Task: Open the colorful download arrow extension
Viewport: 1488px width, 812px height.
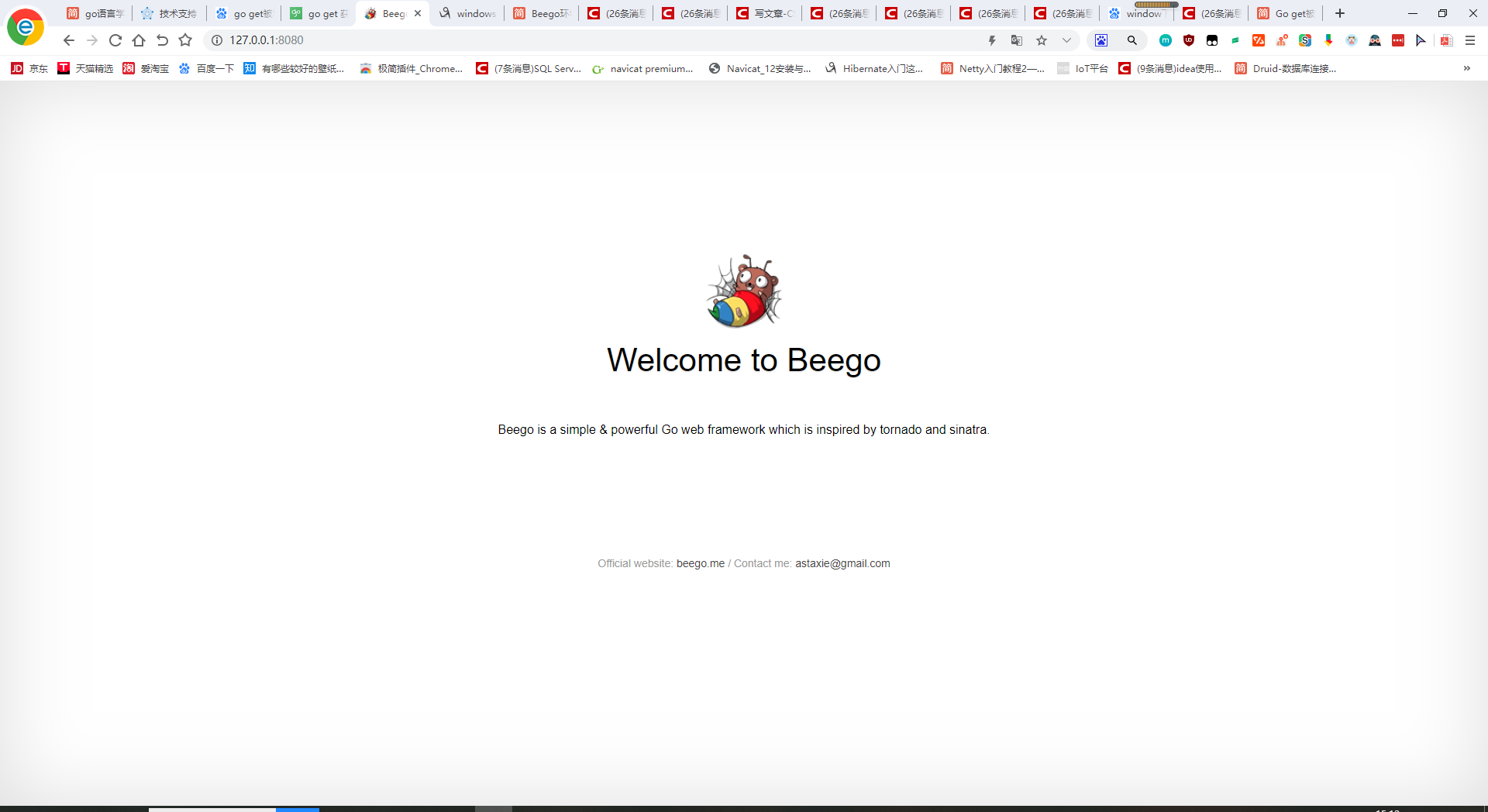Action: coord(1328,40)
